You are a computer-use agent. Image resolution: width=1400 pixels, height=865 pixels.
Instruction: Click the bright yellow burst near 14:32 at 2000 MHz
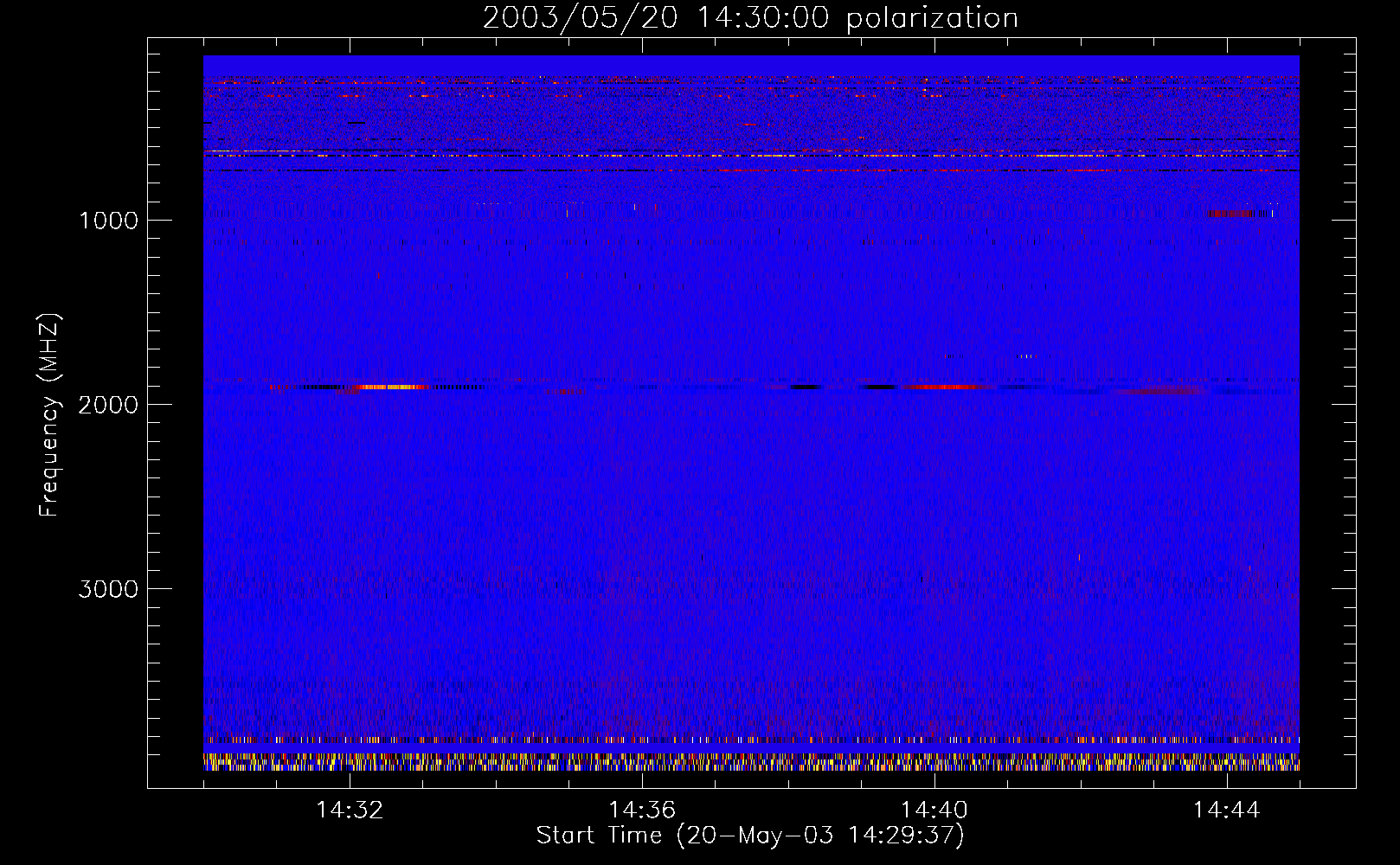pos(391,387)
